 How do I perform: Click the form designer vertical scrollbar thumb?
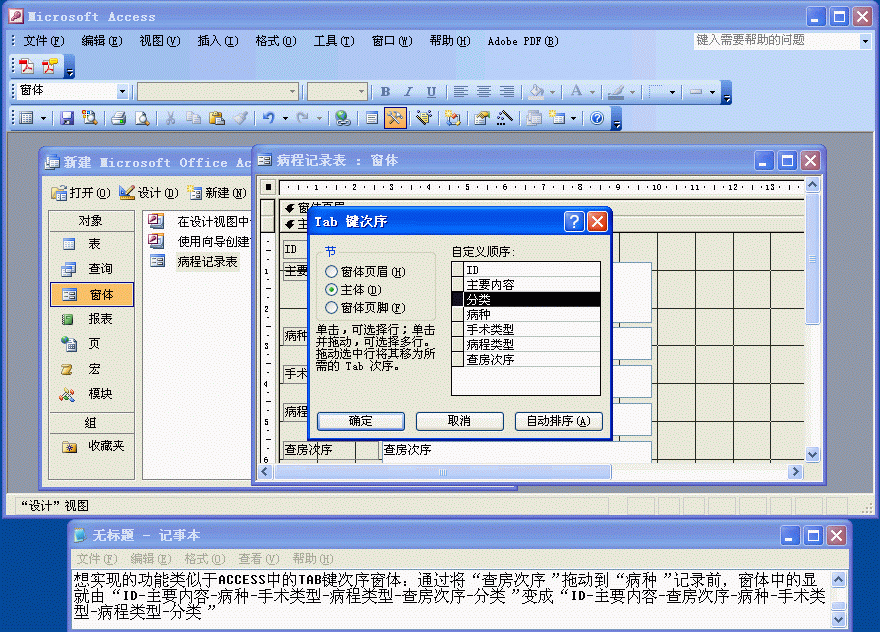pyautogui.click(x=813, y=258)
